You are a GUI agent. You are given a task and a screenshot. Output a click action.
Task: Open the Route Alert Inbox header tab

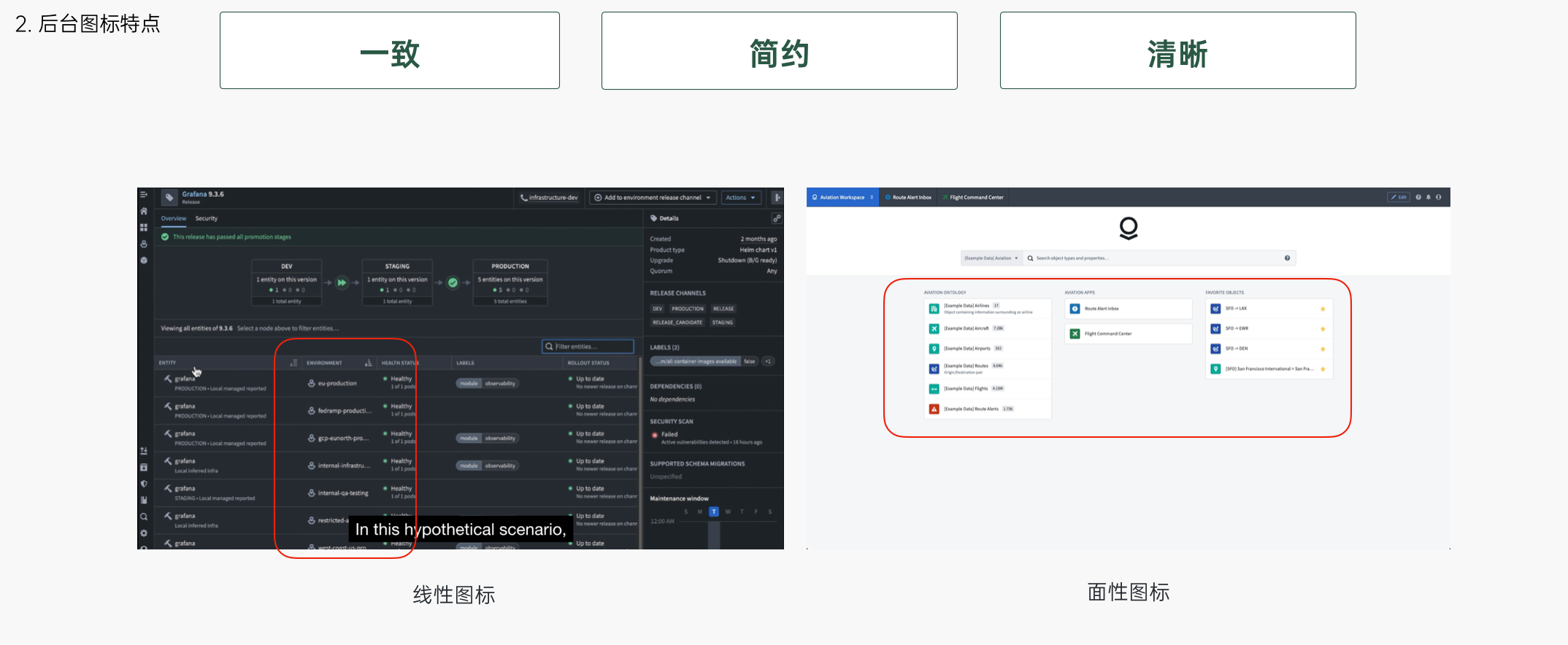908,197
